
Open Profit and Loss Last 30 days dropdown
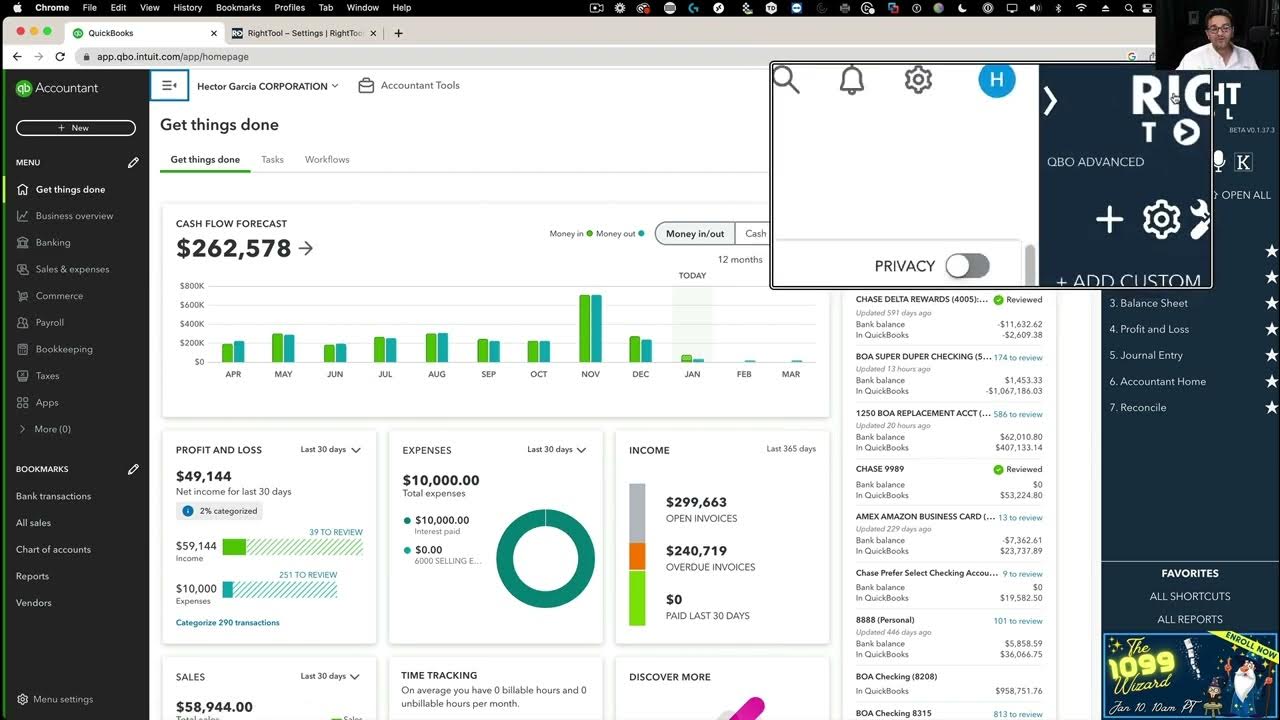coord(330,450)
